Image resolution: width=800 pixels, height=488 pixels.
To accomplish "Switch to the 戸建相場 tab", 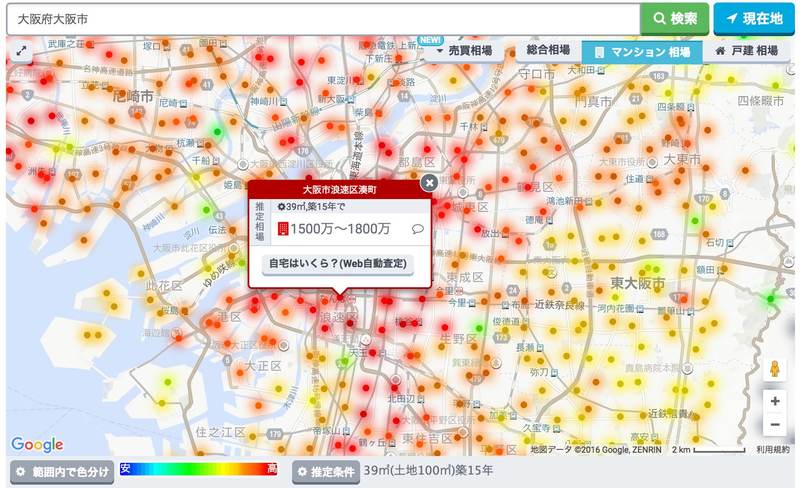I will [746, 51].
